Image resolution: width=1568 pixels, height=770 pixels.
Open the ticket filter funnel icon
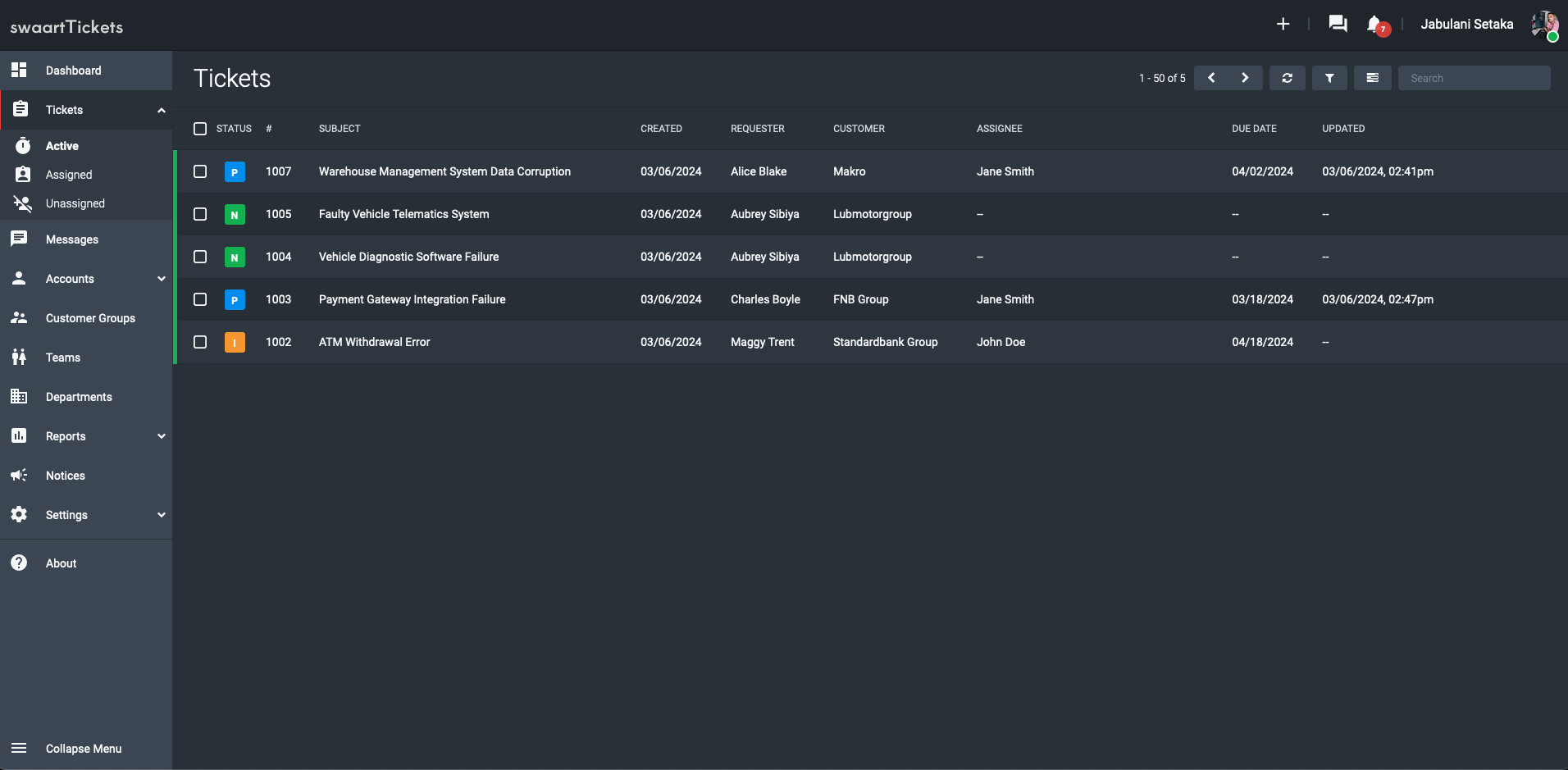click(x=1329, y=78)
